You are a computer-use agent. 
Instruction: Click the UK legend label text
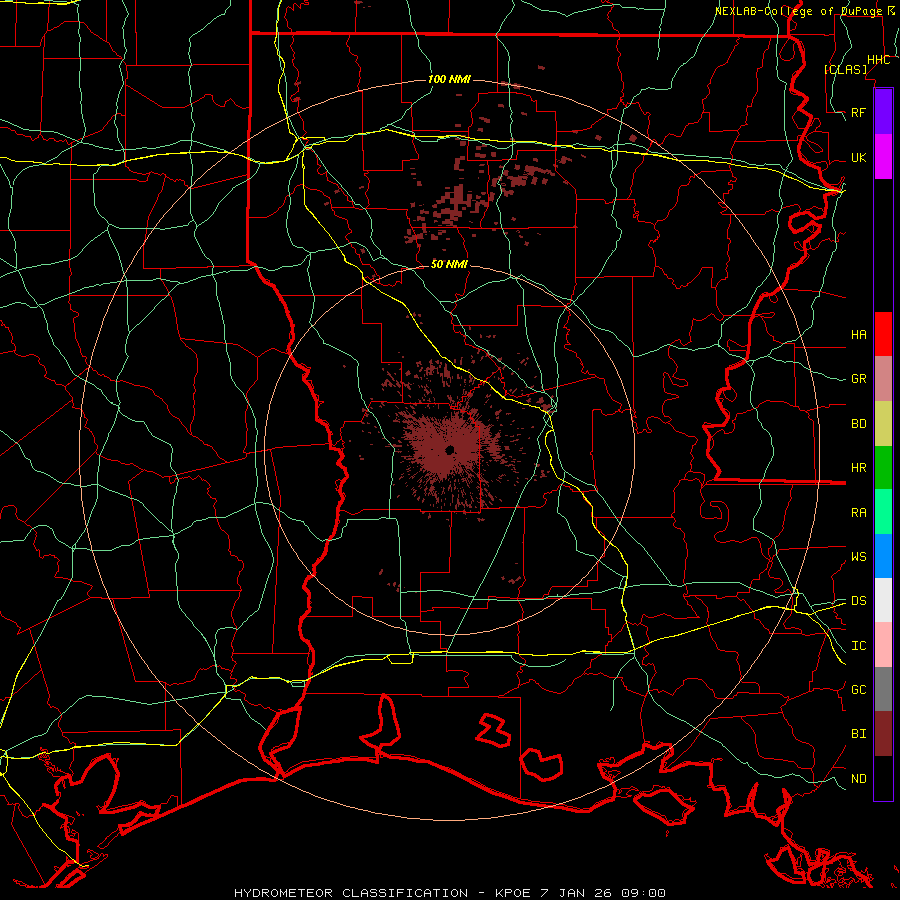(x=858, y=157)
